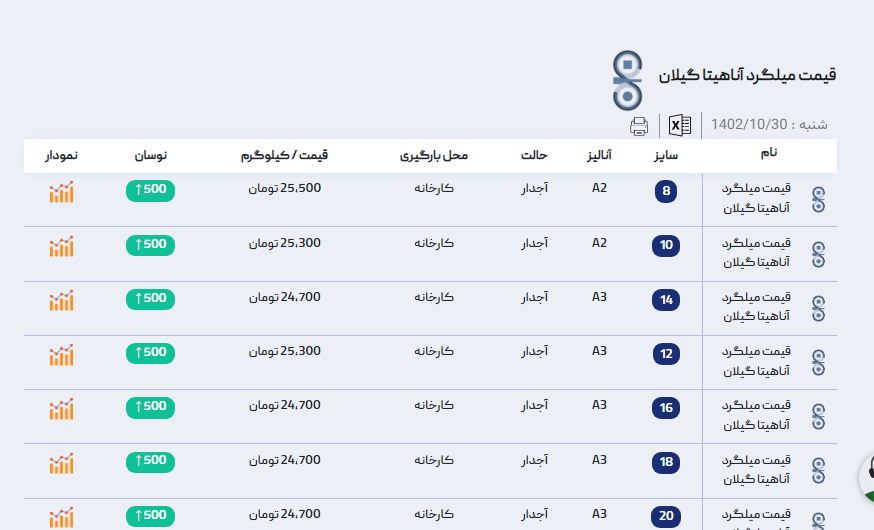
Task: Select the size 10 number badge
Action: point(666,245)
